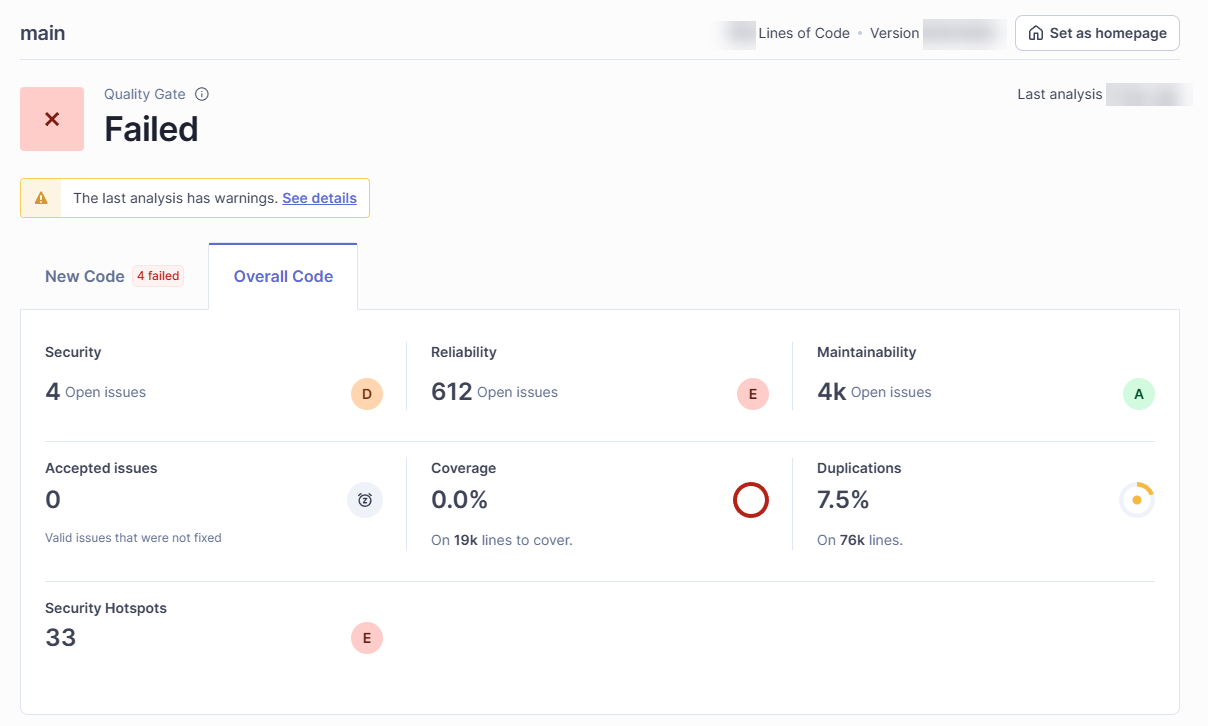Click the Security rating D badge
Viewport: 1208px width, 726px height.
(x=366, y=394)
